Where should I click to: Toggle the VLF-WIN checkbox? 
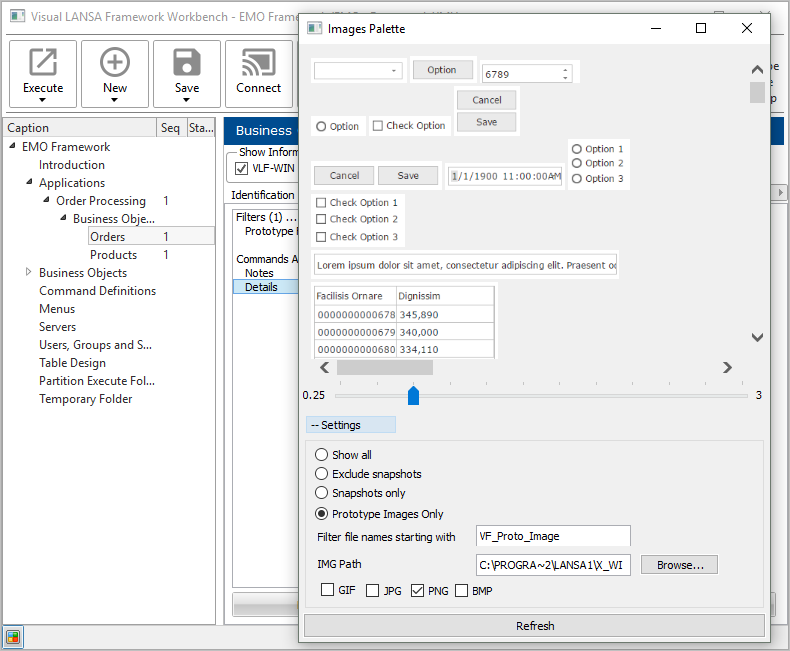[x=242, y=168]
